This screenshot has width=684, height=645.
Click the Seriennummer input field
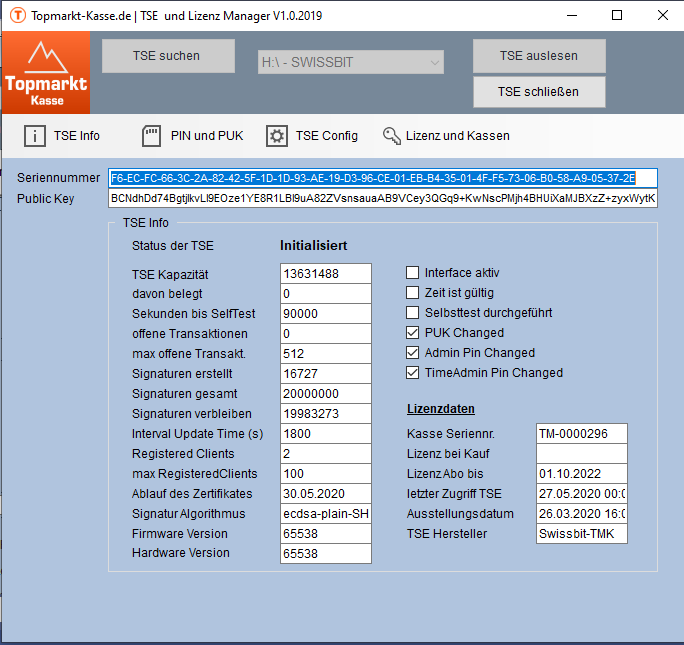(x=383, y=178)
